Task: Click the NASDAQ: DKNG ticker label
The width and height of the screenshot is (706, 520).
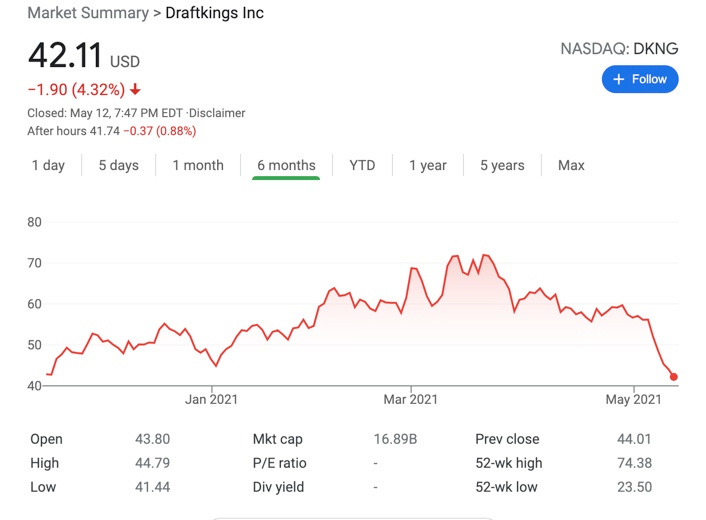Action: 619,49
